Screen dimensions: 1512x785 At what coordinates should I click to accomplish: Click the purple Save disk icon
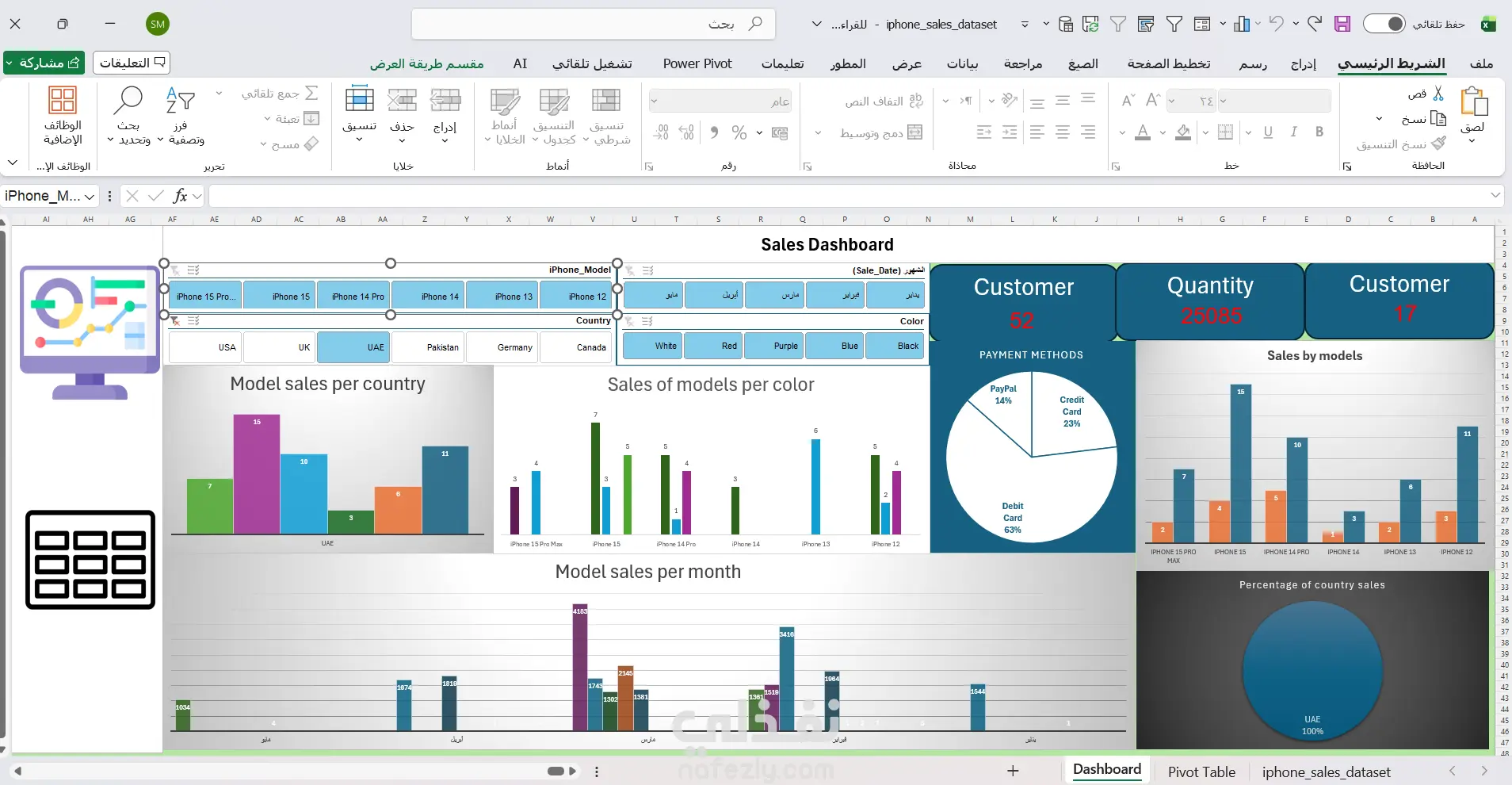1342,24
